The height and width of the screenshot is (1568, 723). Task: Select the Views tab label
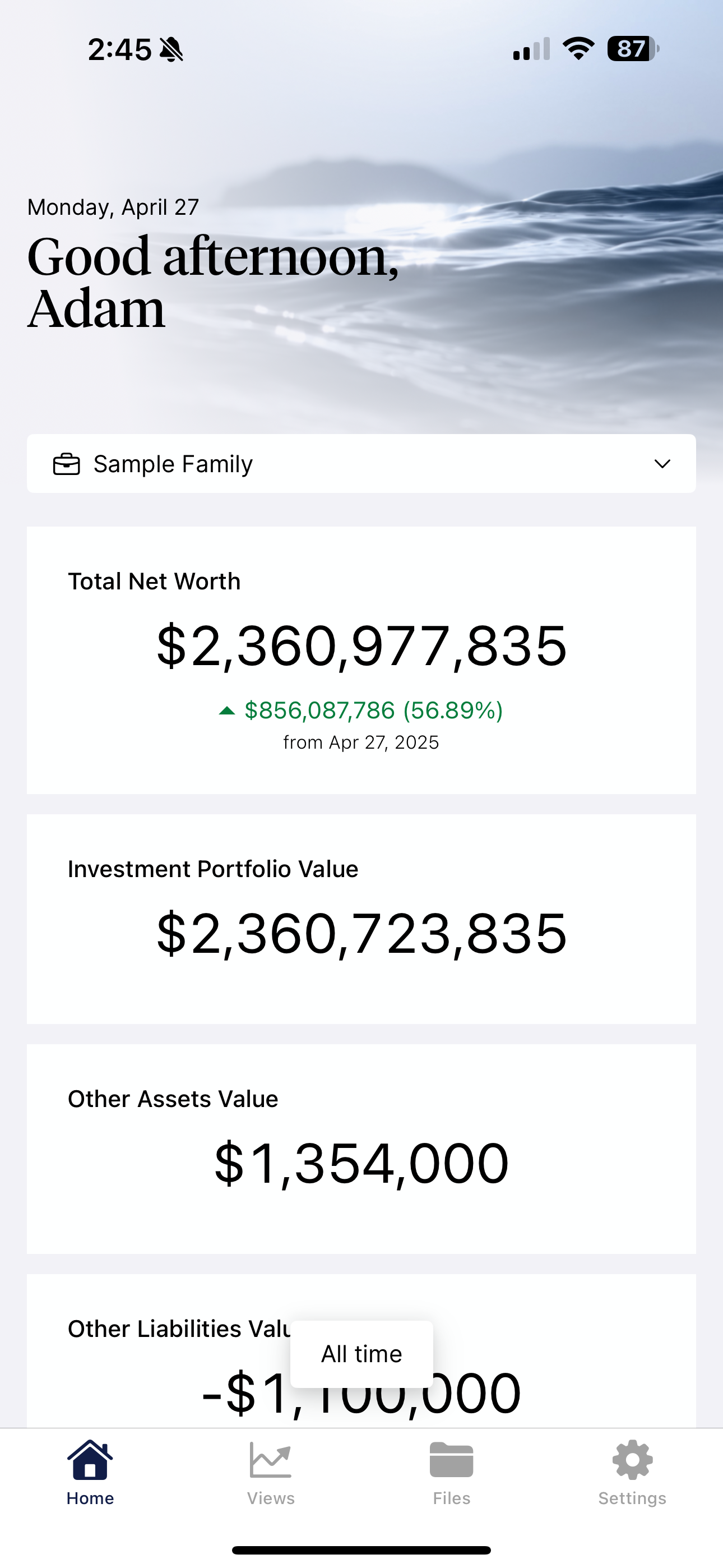(271, 1498)
